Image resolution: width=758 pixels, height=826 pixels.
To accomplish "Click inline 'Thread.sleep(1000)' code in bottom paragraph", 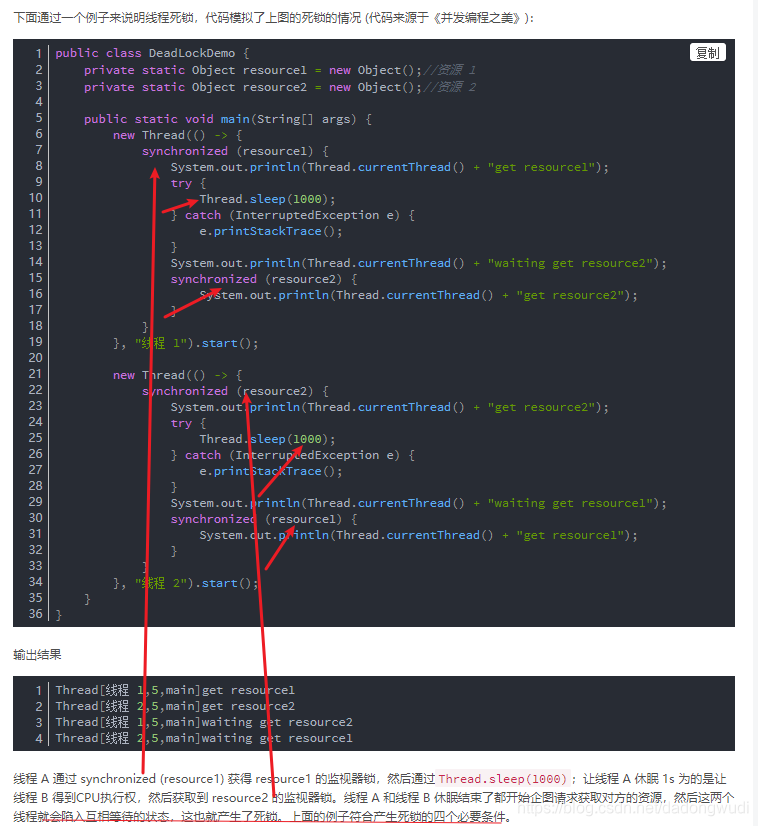I will point(503,779).
